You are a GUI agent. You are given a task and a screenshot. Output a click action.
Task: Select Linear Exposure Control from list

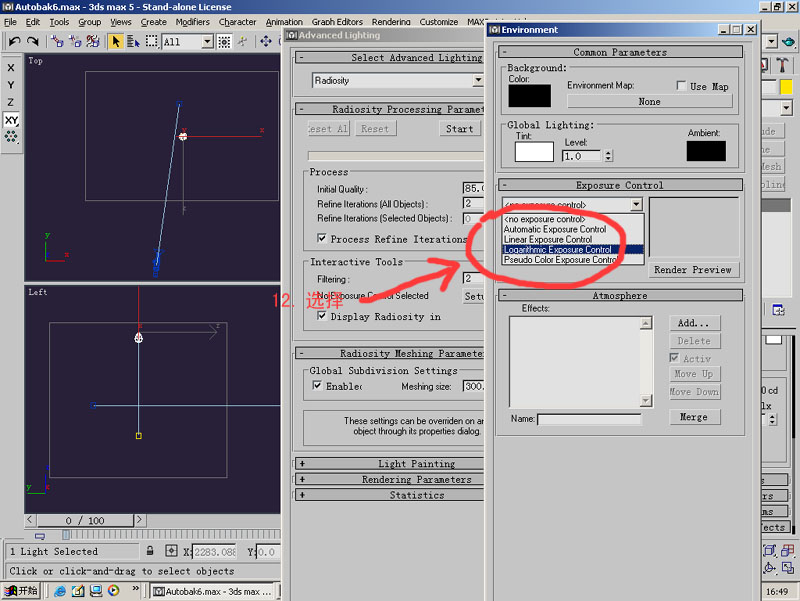(x=572, y=239)
